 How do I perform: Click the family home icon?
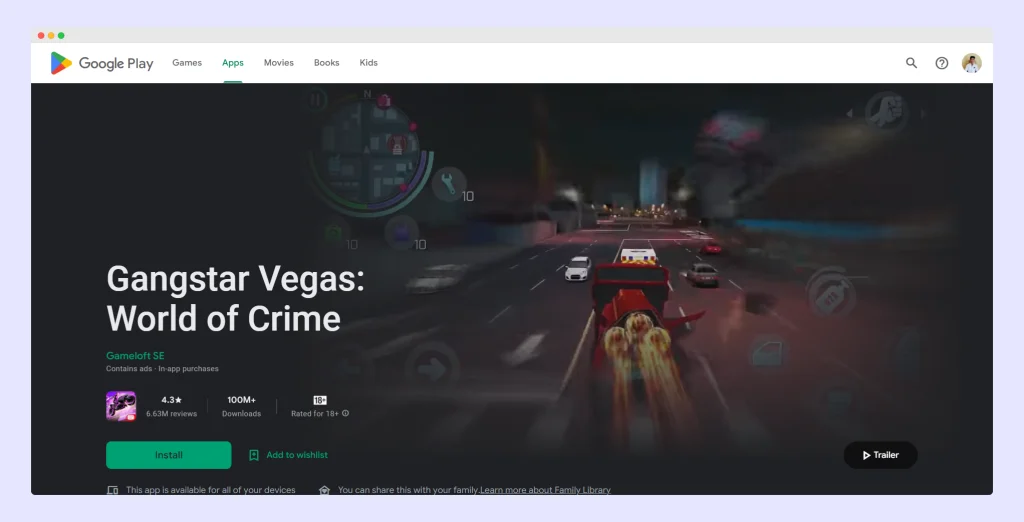click(x=324, y=490)
